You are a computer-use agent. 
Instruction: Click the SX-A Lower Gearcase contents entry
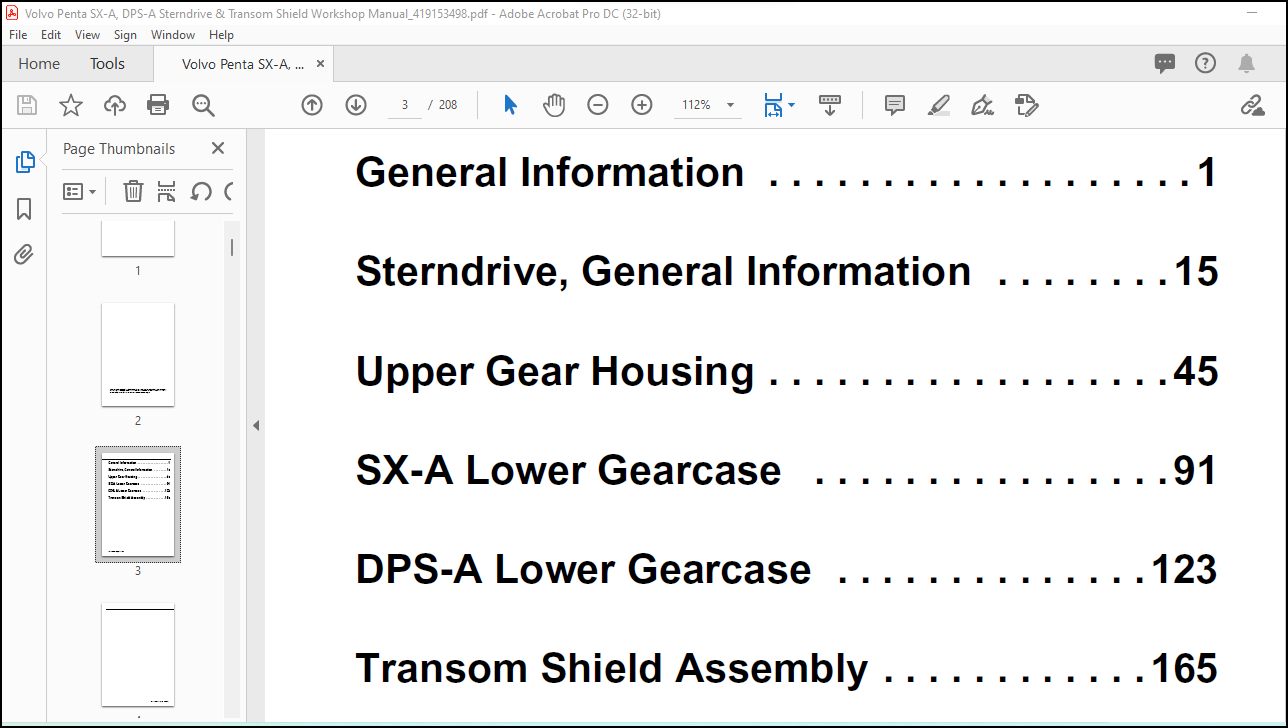(786, 470)
